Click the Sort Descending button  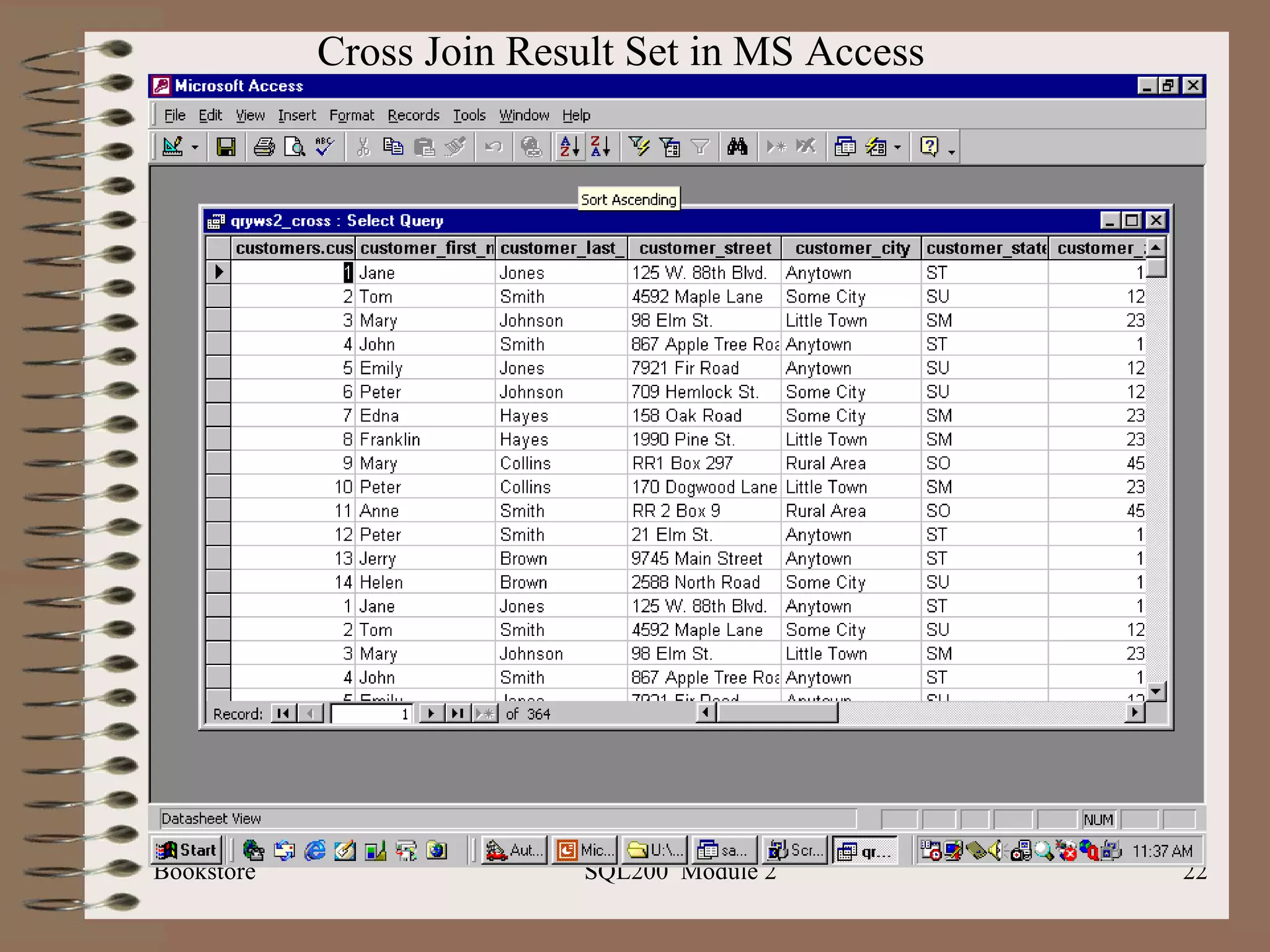click(x=600, y=147)
